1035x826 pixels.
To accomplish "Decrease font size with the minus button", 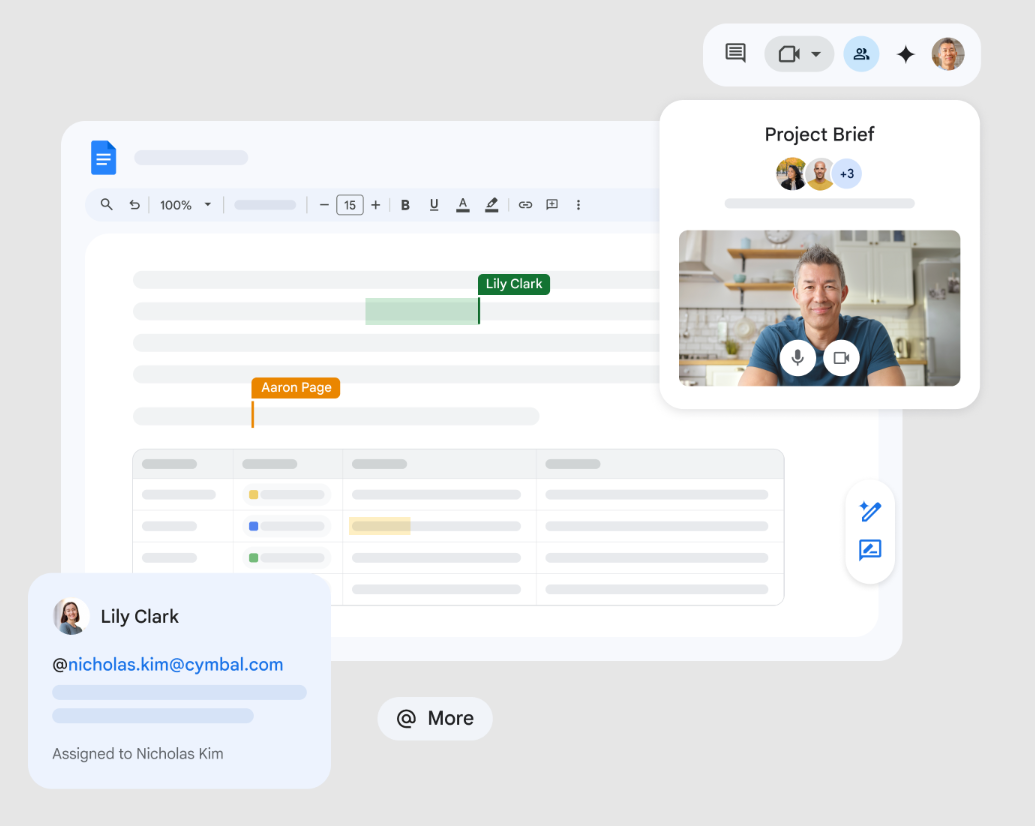I will click(324, 205).
